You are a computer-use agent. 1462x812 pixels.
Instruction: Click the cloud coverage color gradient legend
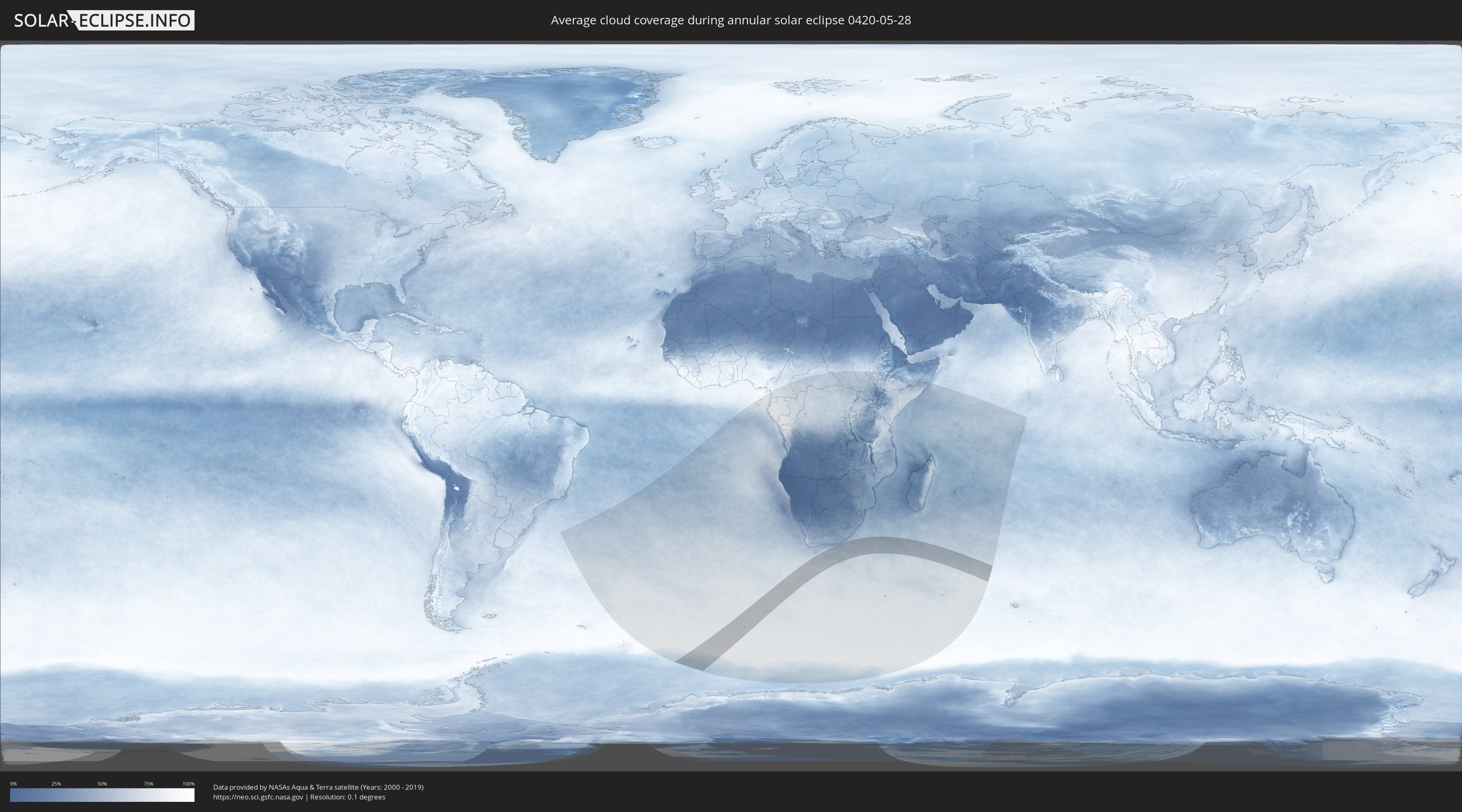(x=102, y=795)
